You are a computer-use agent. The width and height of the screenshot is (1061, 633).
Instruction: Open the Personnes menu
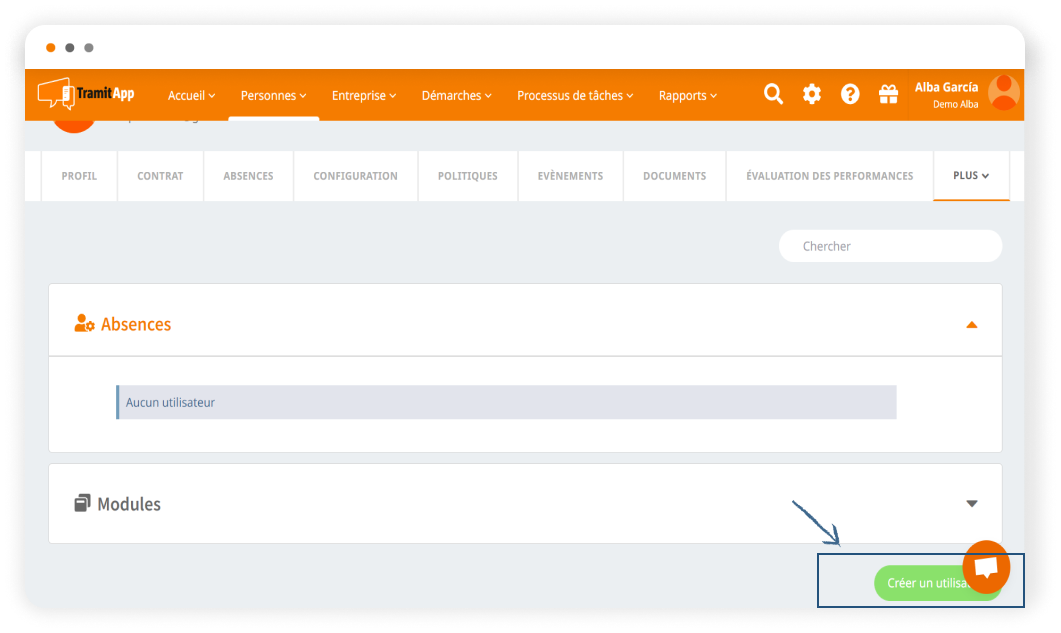273,96
